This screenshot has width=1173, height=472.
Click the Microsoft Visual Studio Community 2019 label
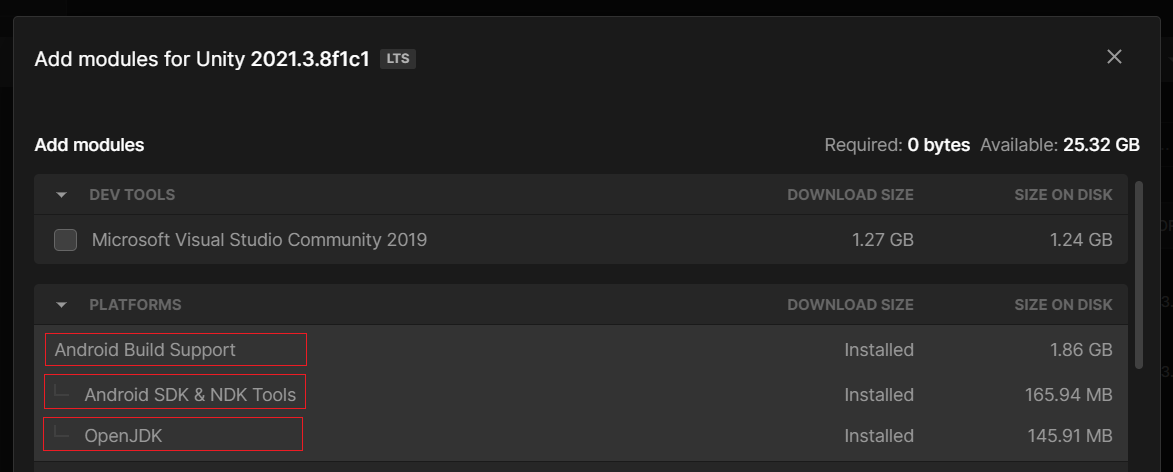pos(259,240)
